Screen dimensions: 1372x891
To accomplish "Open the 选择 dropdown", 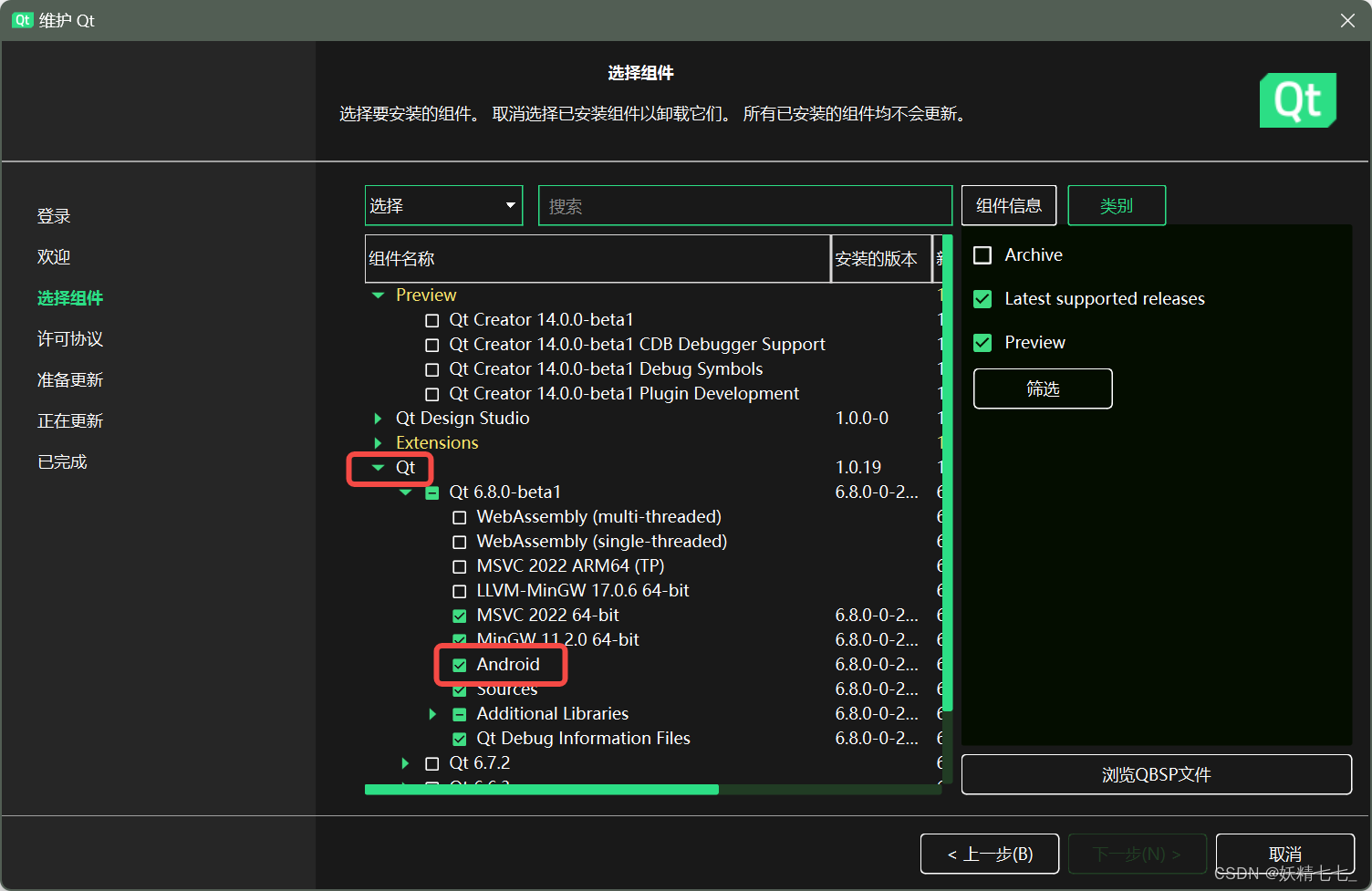I will pyautogui.click(x=444, y=206).
